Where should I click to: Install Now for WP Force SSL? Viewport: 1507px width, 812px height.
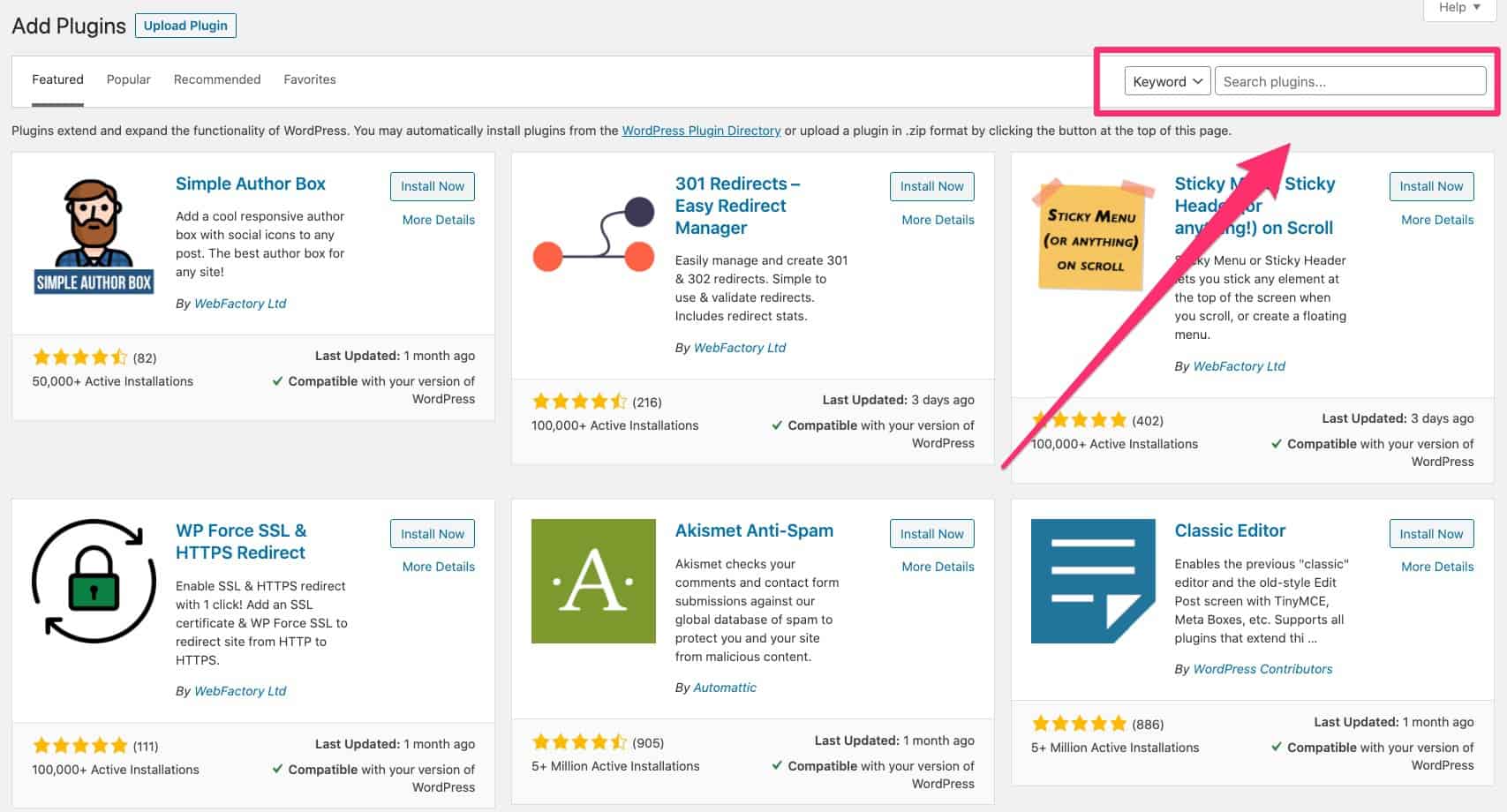(433, 534)
